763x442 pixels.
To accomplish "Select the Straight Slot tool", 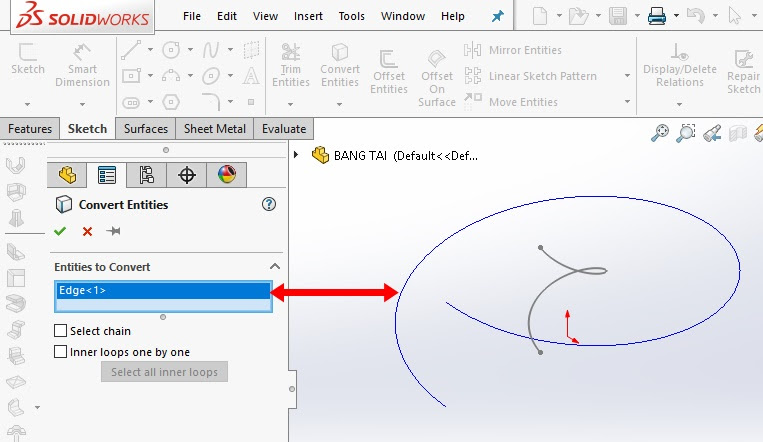I will click(131, 102).
